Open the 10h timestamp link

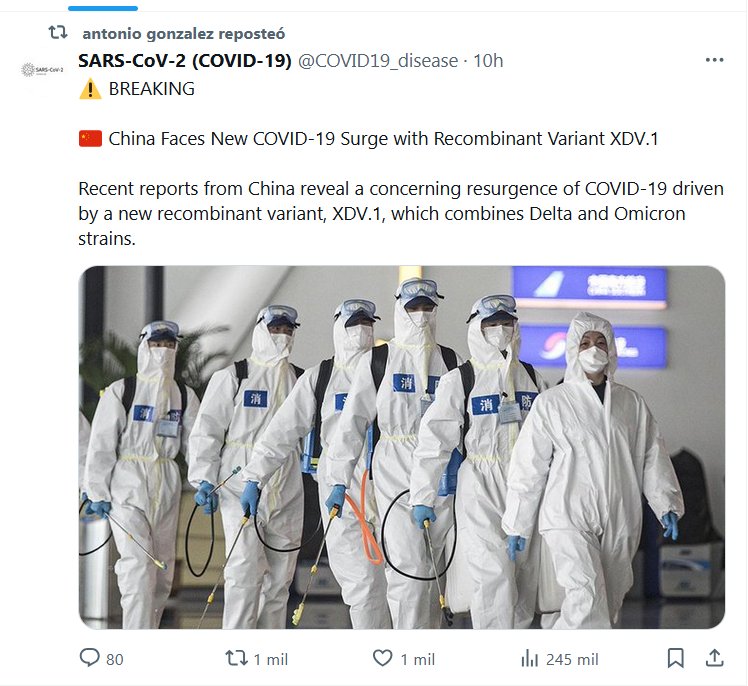(x=488, y=61)
